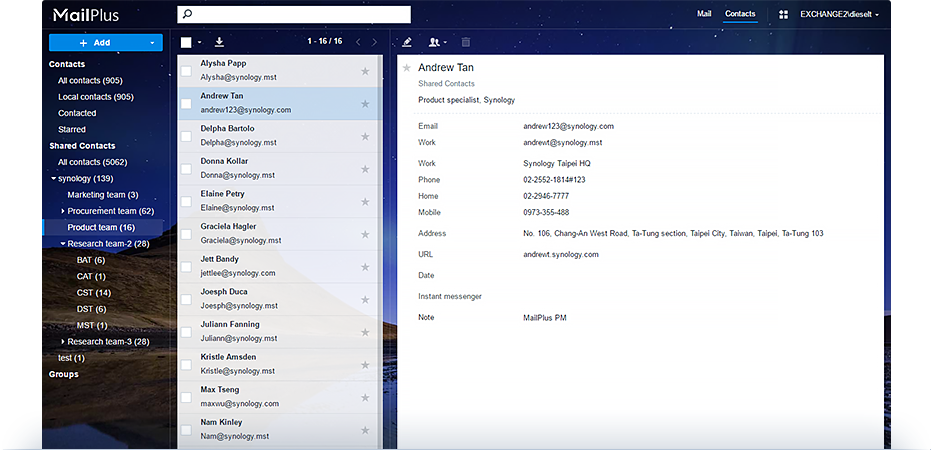Collapse the Research team-2 (28) node

(x=63, y=244)
